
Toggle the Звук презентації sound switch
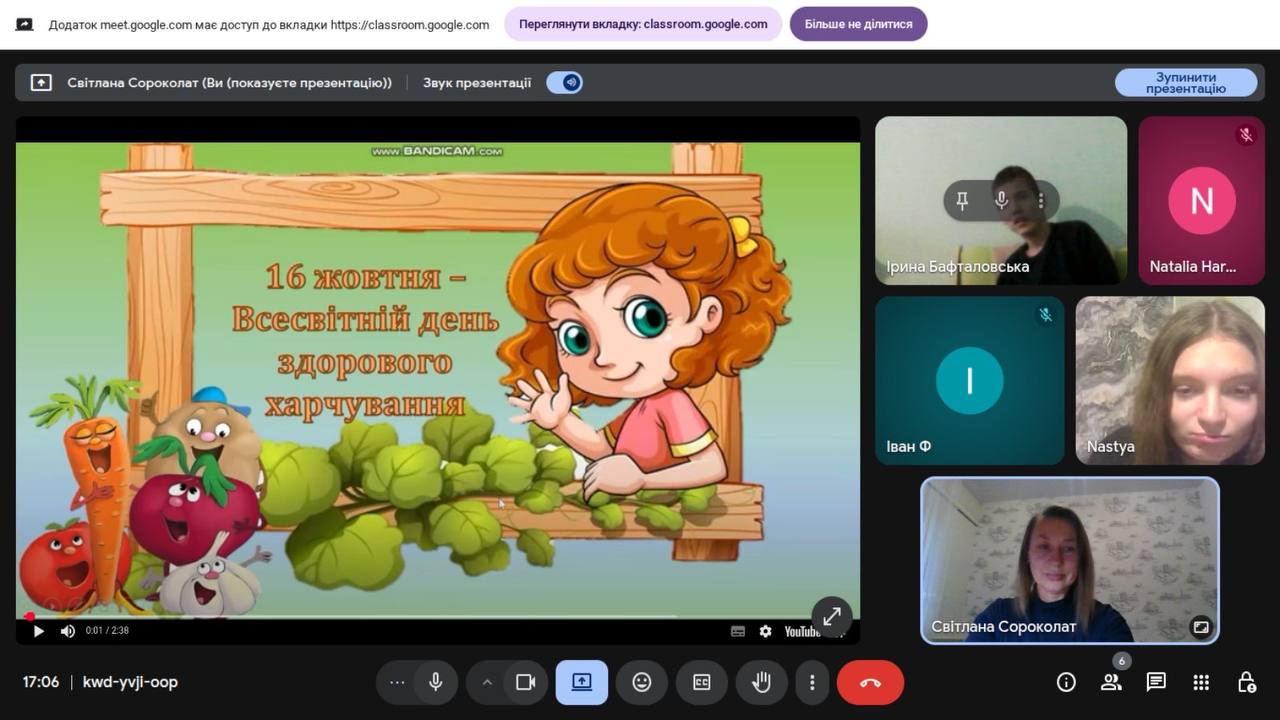pyautogui.click(x=565, y=83)
